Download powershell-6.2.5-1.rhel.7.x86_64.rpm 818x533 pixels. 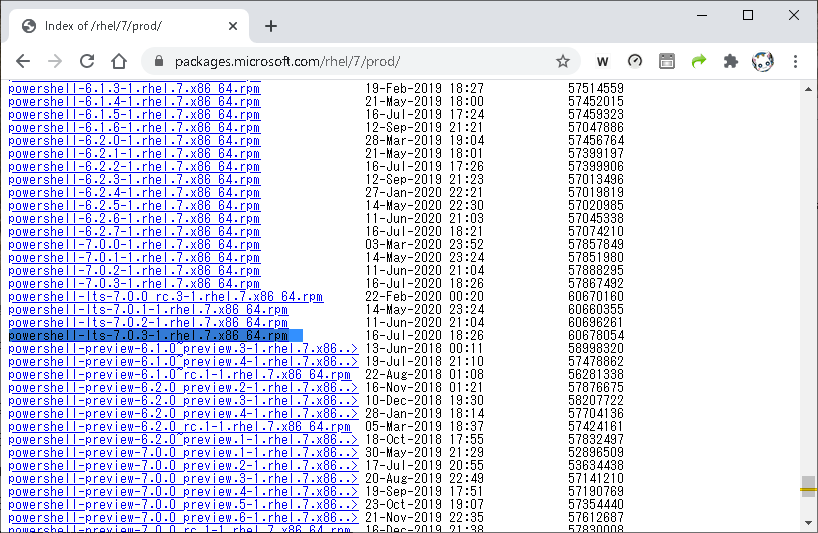134,206
